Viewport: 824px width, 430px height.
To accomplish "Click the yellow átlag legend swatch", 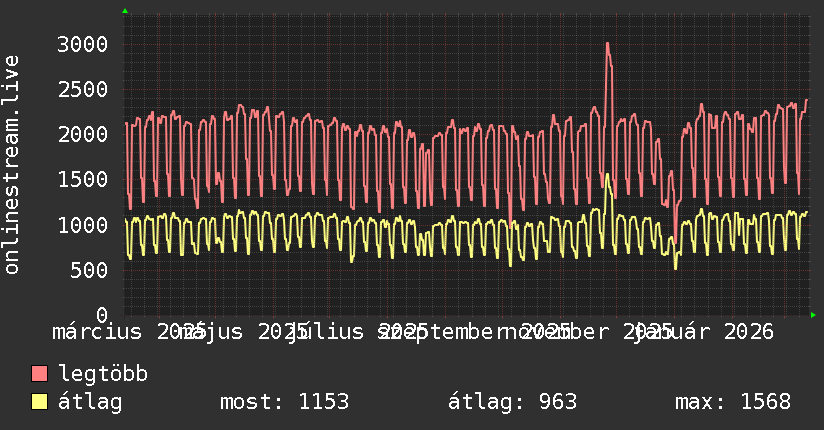I will [x=39, y=401].
